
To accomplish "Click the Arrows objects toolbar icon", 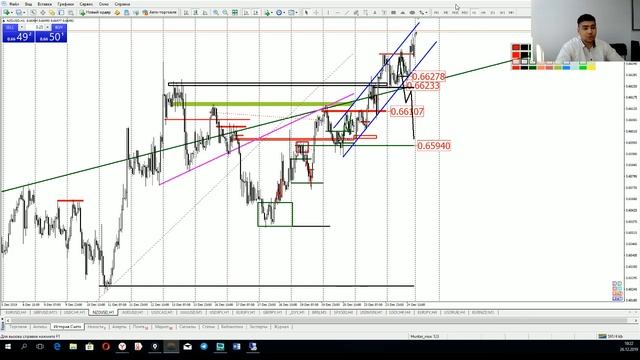I will coord(421,12).
